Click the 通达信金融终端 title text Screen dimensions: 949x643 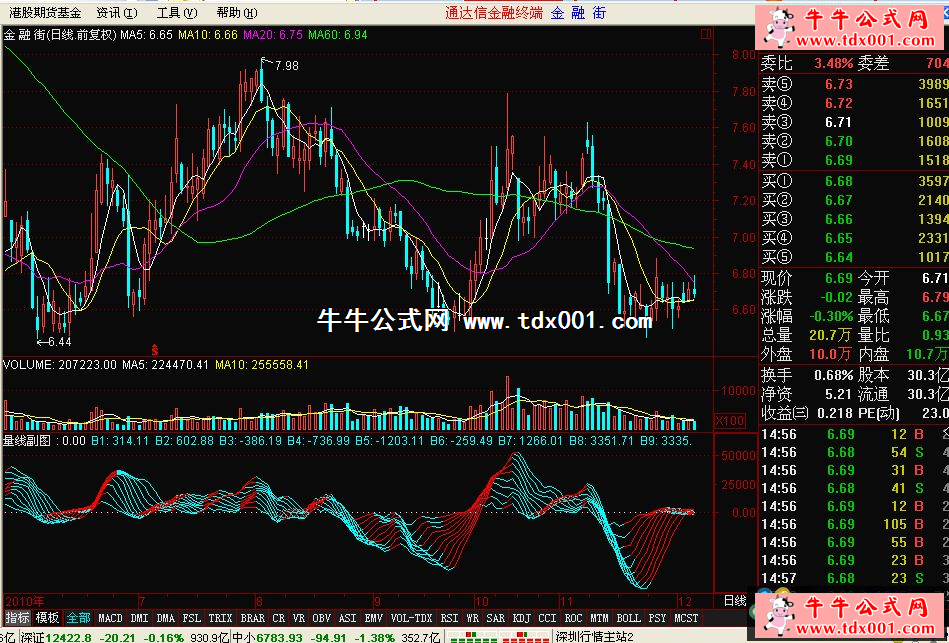point(494,13)
